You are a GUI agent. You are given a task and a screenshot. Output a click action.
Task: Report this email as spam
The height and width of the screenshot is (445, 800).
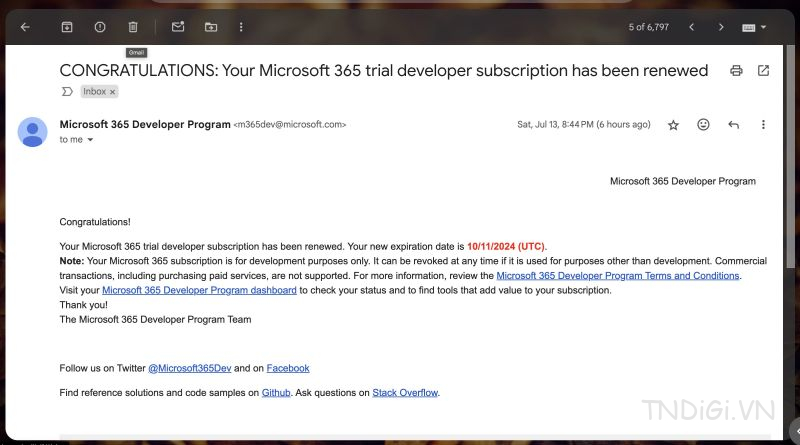pyautogui.click(x=100, y=27)
